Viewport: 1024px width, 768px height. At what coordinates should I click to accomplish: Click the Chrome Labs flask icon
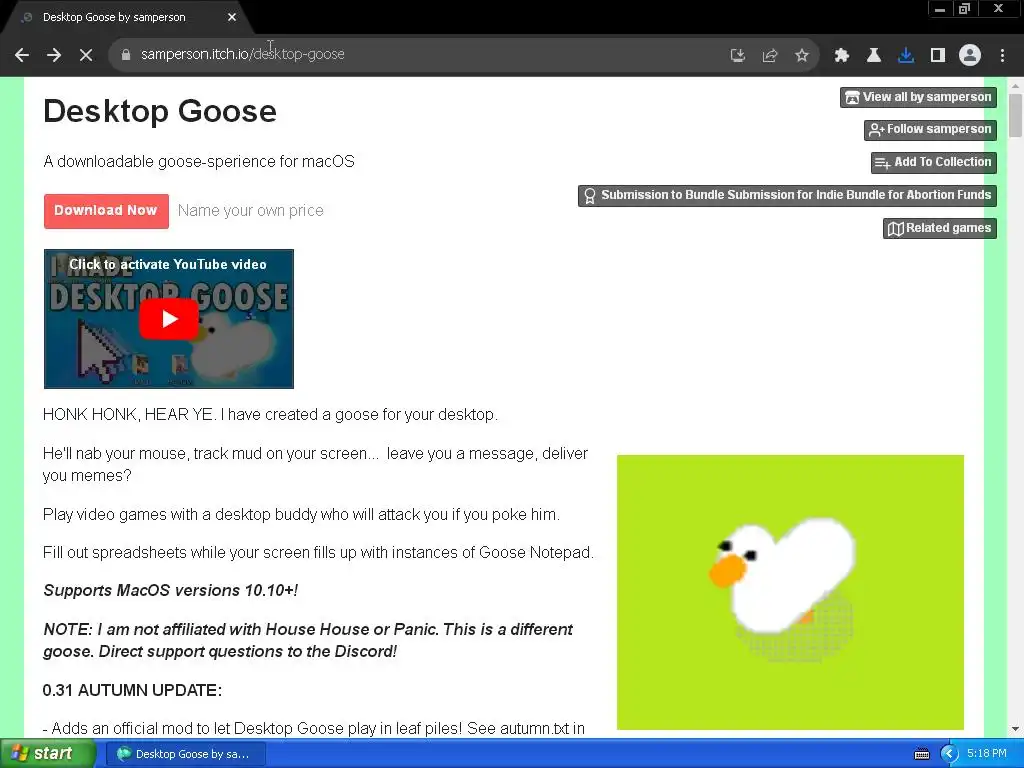point(874,56)
